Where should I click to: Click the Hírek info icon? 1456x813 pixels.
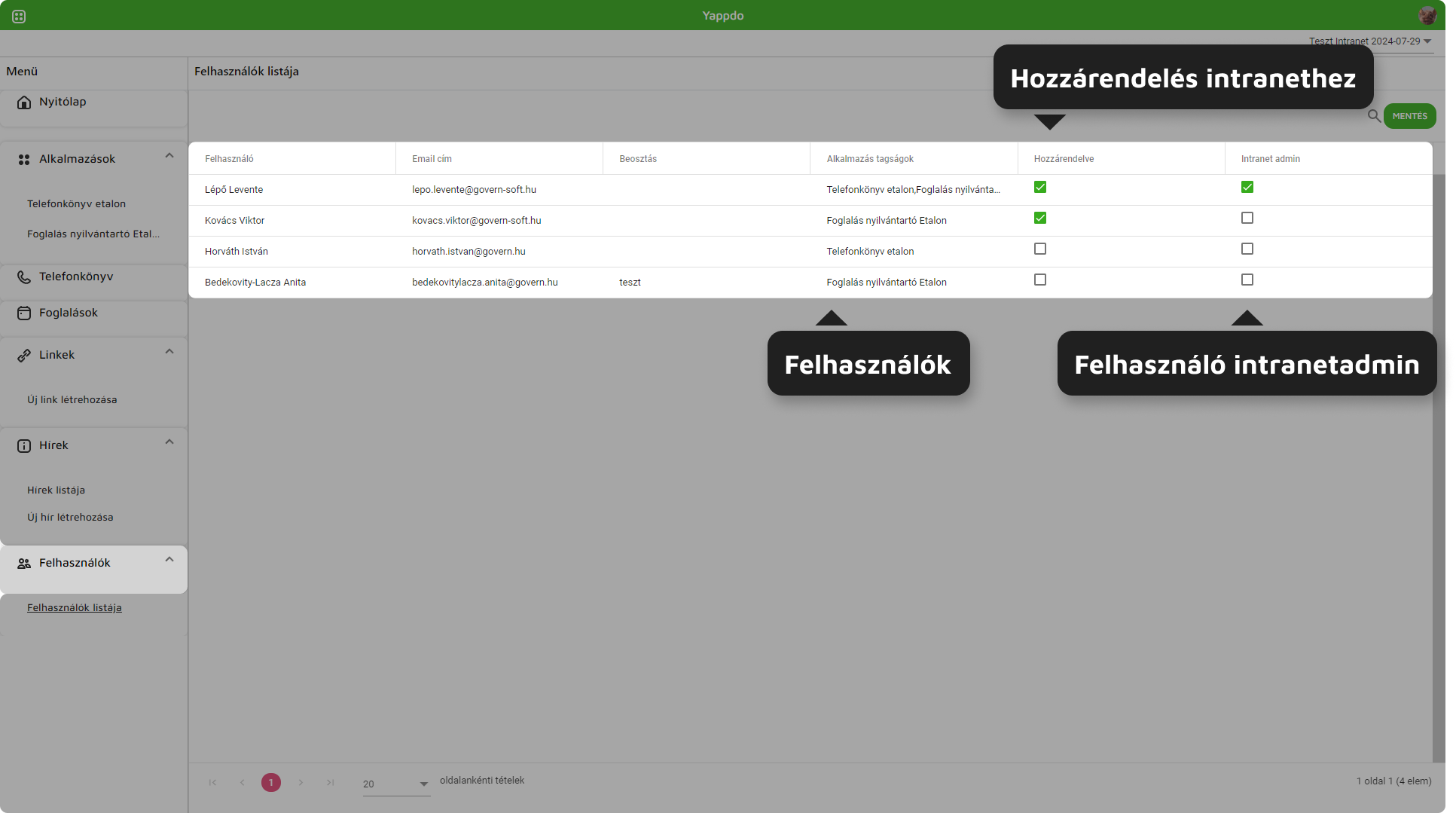(x=24, y=445)
